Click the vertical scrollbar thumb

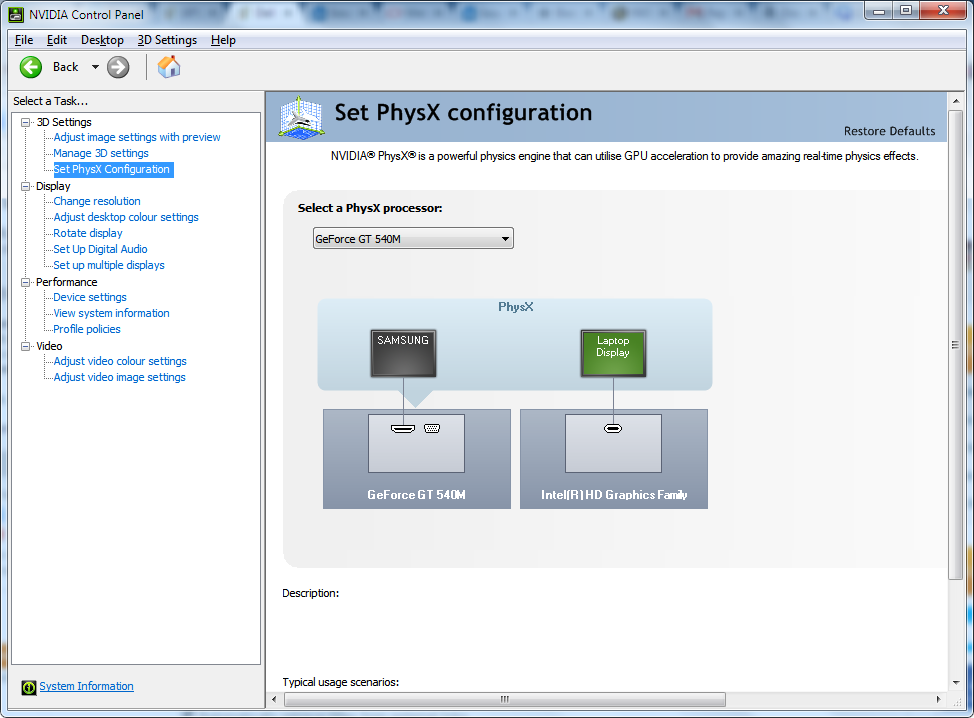click(x=955, y=345)
